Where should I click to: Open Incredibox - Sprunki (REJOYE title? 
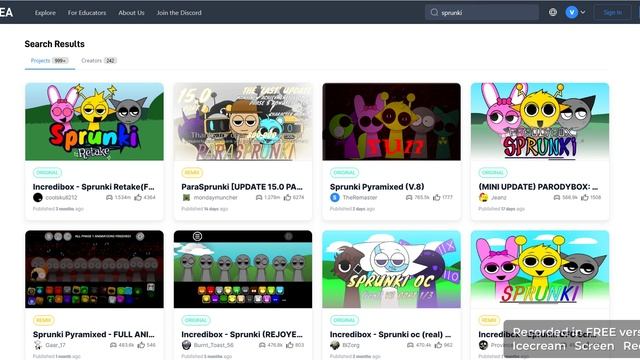[x=242, y=335]
